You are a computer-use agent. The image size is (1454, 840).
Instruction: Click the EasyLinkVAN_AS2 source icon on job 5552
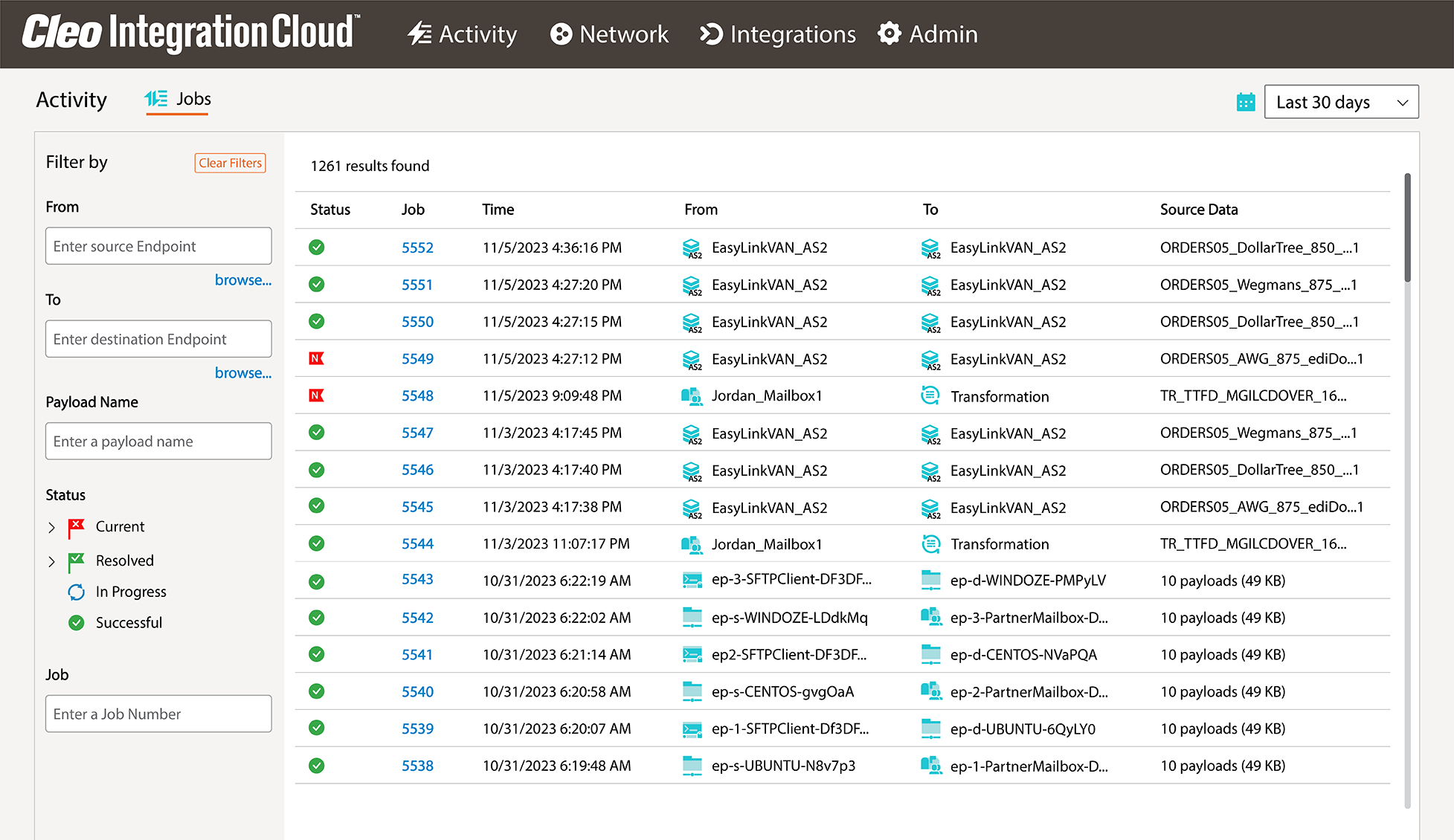[692, 248]
